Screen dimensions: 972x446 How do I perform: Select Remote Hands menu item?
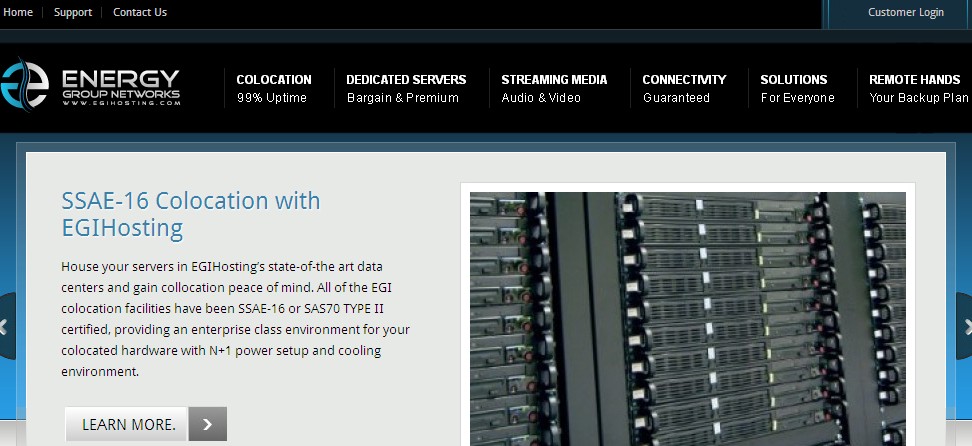pos(918,88)
